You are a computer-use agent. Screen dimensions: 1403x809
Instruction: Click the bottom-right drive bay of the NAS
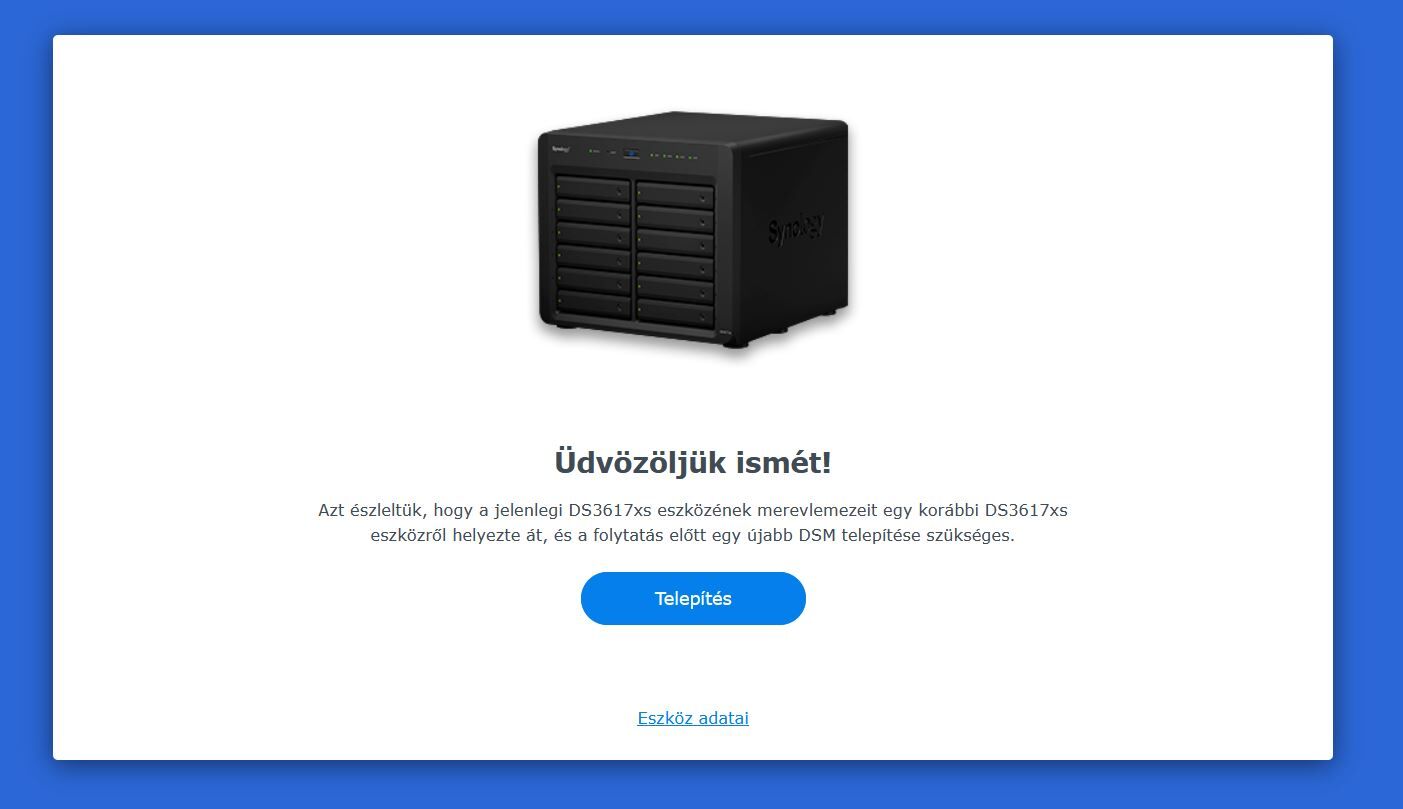[675, 313]
